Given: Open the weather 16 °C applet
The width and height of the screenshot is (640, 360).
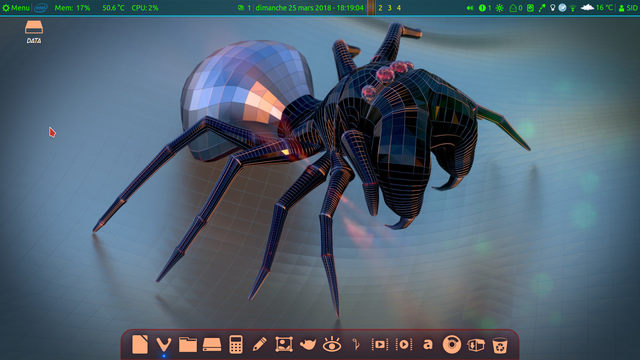Looking at the screenshot, I should tap(597, 8).
